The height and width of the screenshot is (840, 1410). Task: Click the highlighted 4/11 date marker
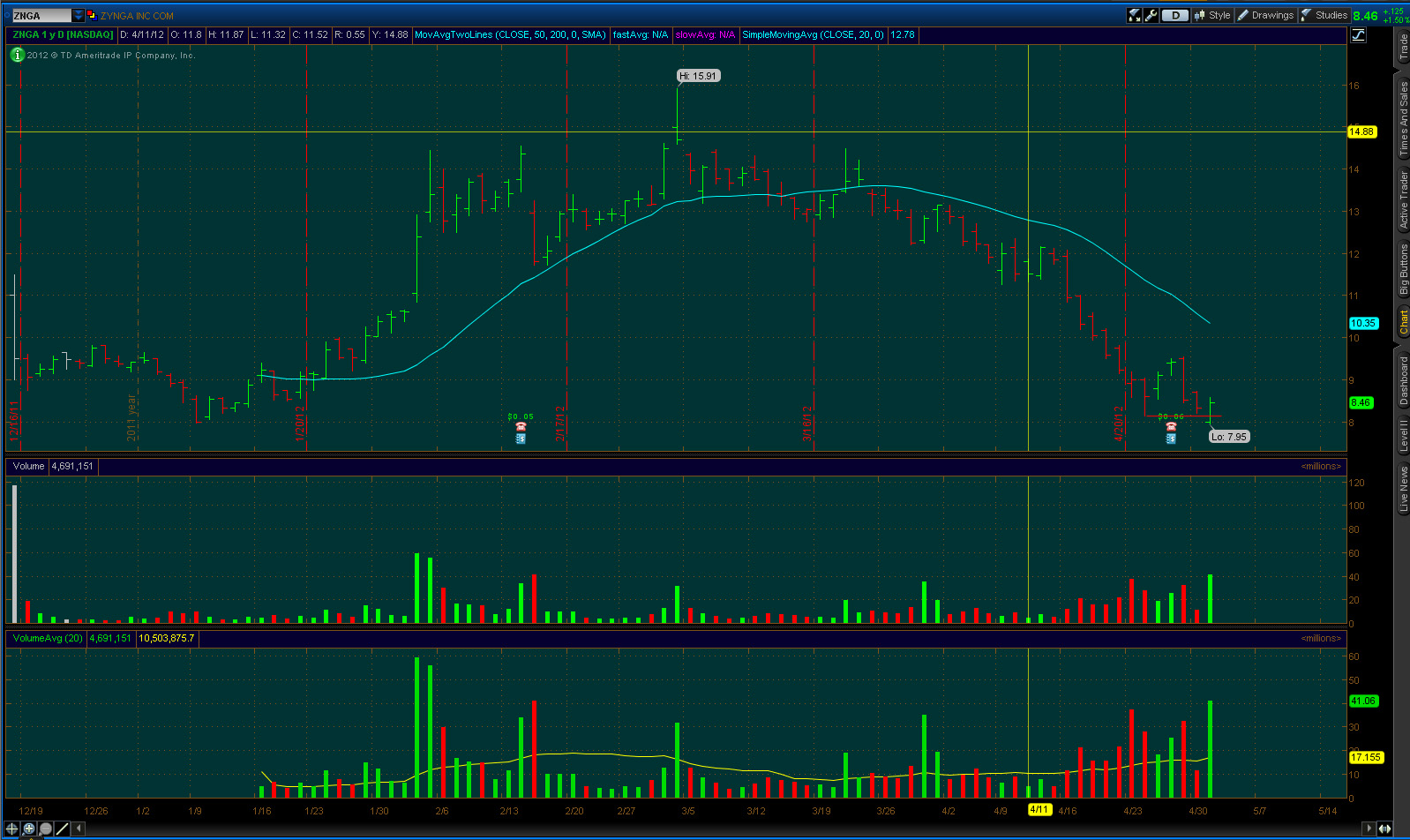tap(1039, 810)
